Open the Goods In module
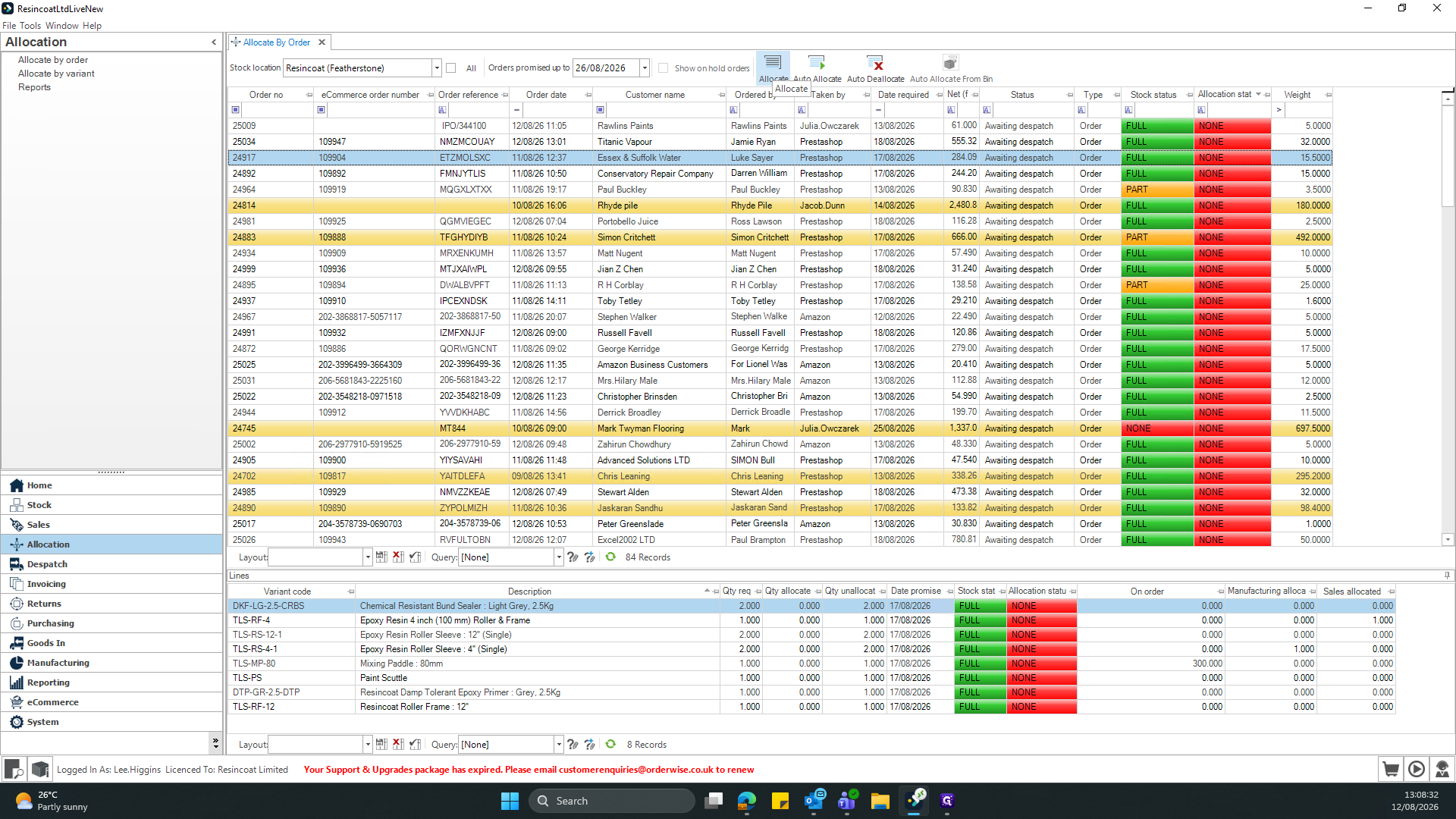1456x819 pixels. [x=111, y=643]
